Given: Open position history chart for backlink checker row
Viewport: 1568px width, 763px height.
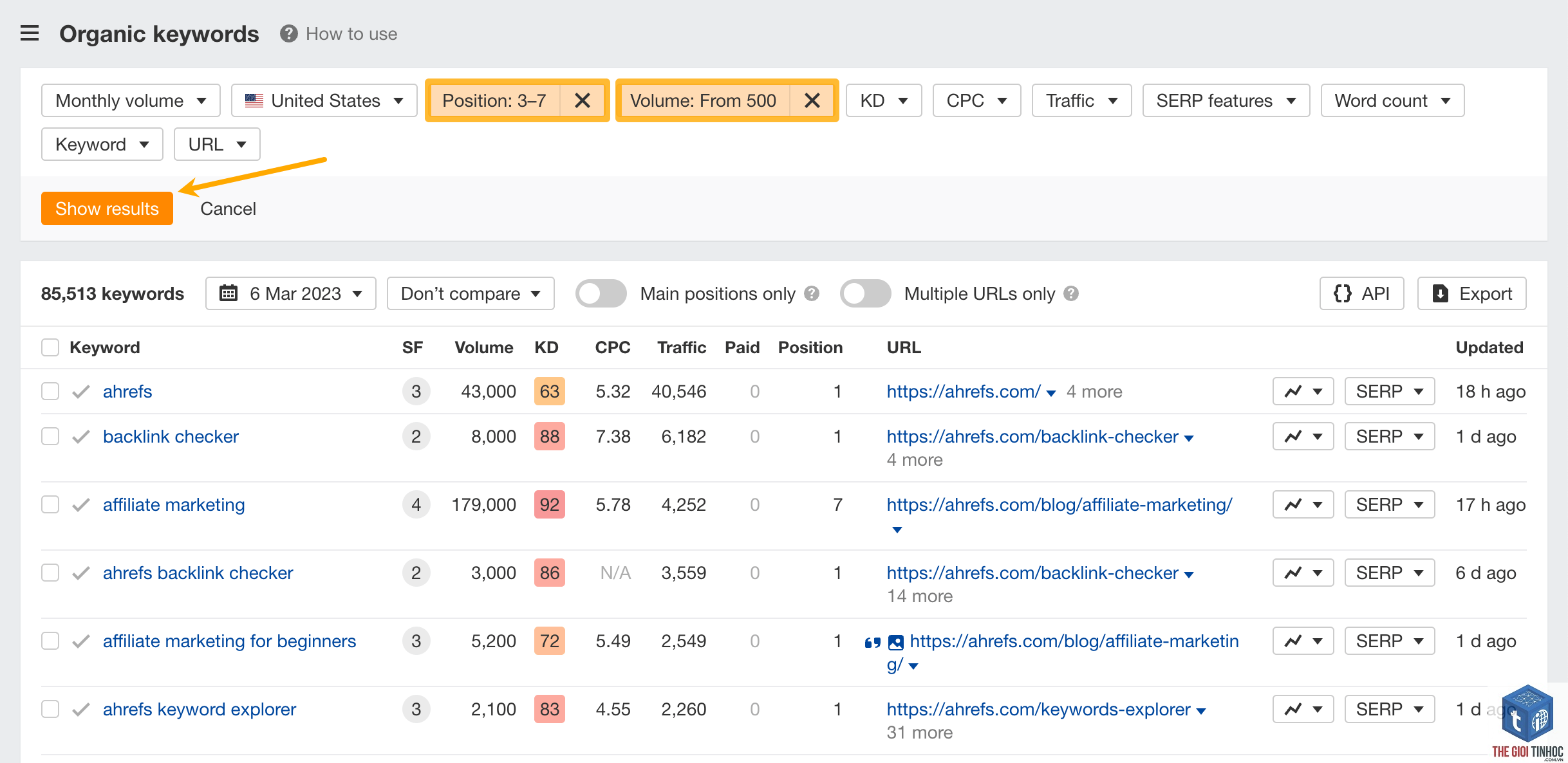Looking at the screenshot, I should pyautogui.click(x=1303, y=436).
